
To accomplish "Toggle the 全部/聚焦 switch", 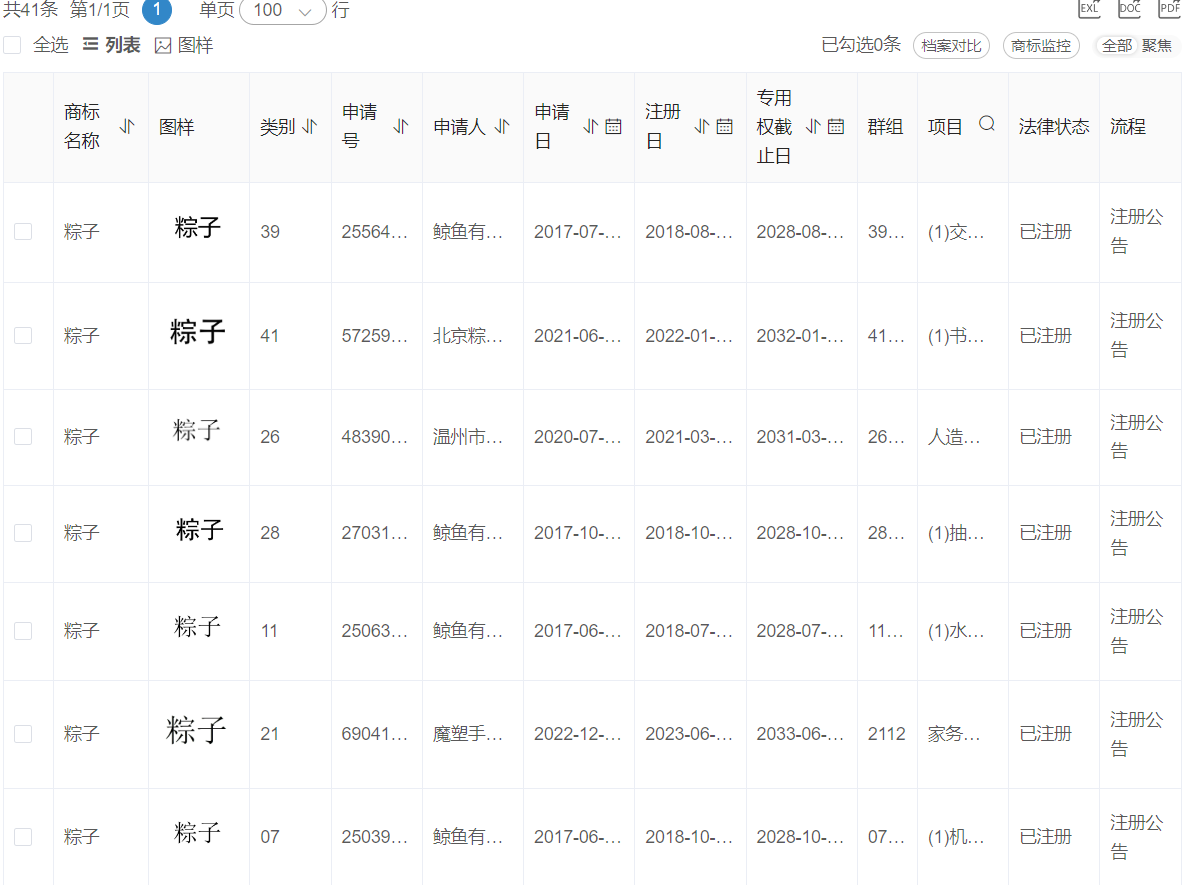I will pyautogui.click(x=1136, y=46).
